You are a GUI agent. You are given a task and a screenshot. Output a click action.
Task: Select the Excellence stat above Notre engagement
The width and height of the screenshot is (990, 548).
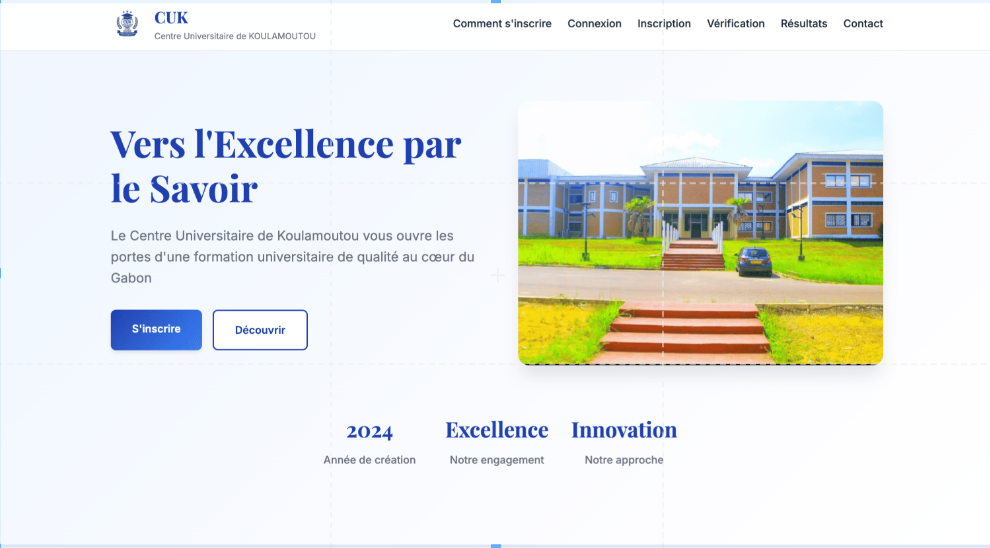pos(497,430)
